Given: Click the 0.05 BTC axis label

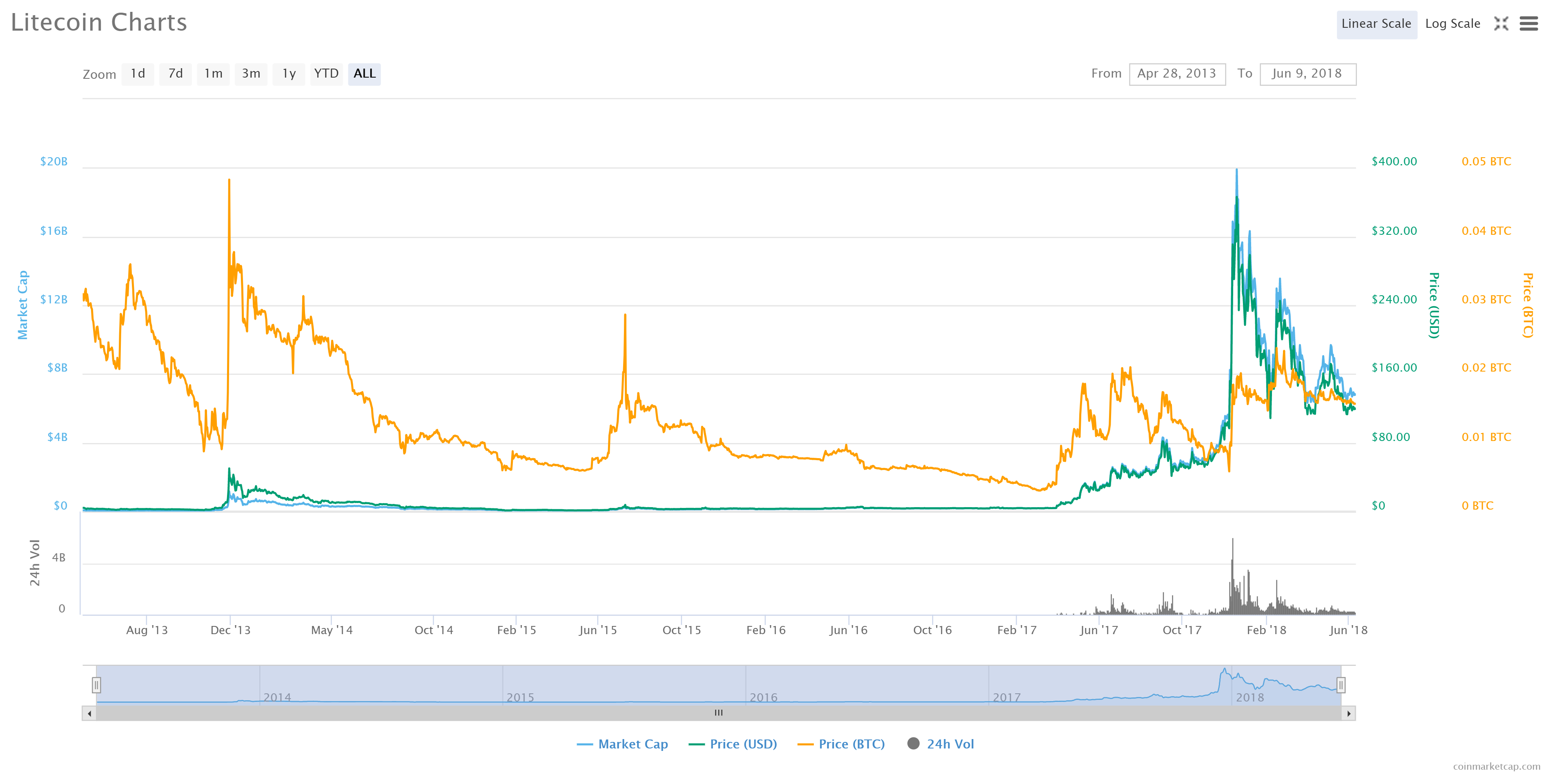Looking at the screenshot, I should tap(1486, 161).
